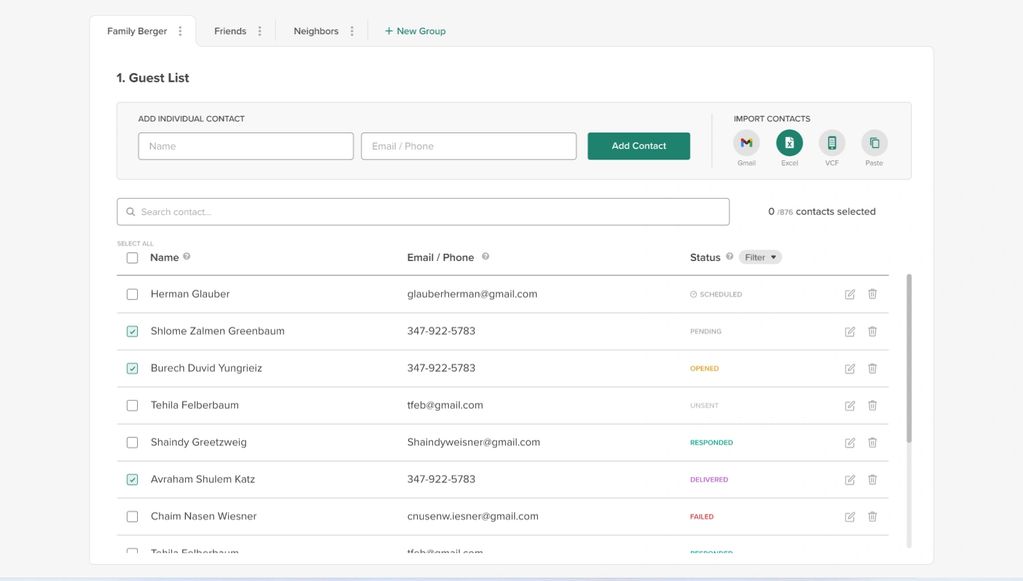Click the DELIVERED status label
This screenshot has height=581, width=1023.
pyautogui.click(x=709, y=480)
